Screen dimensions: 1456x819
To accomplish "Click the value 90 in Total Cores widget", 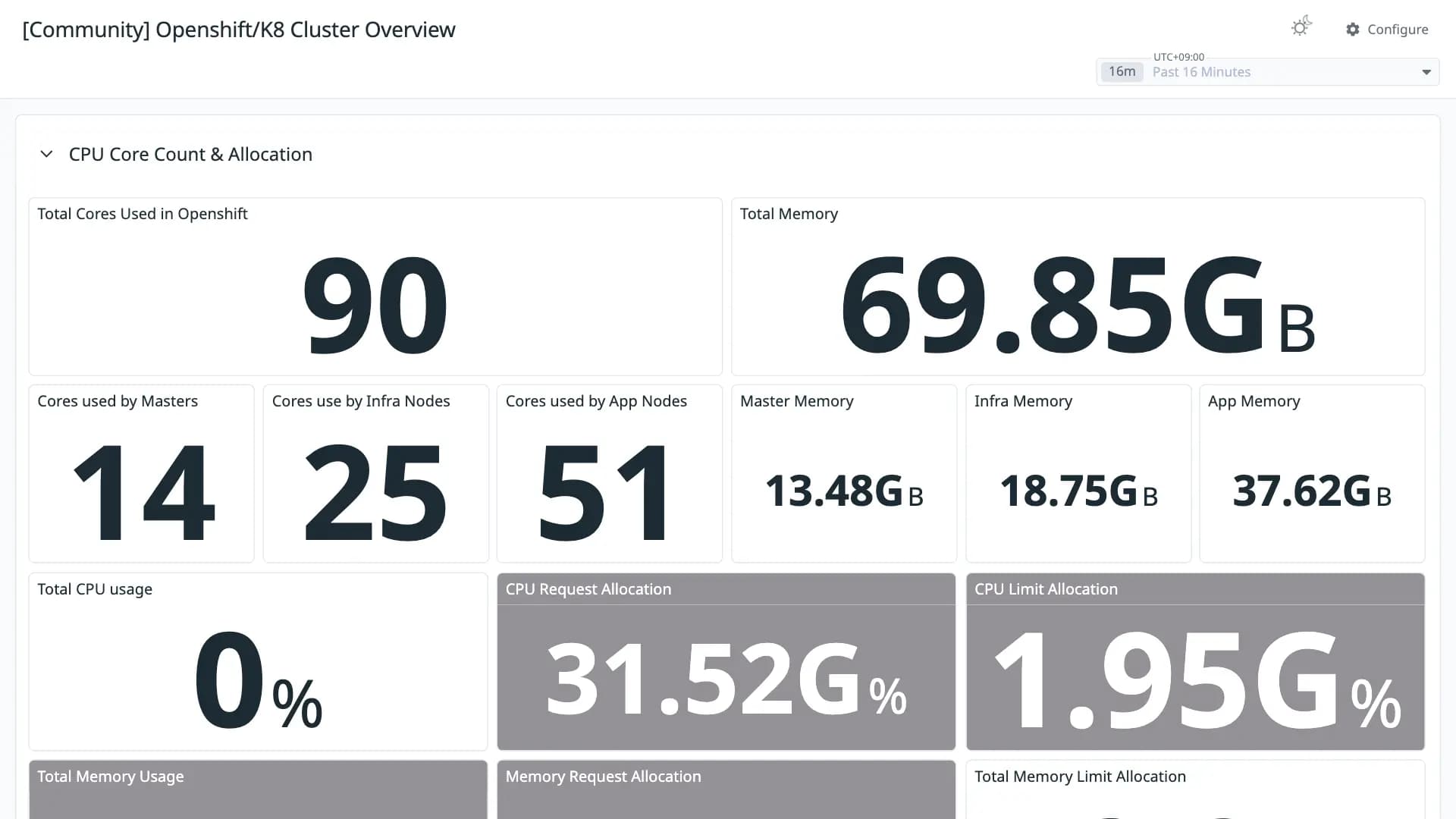I will (x=375, y=304).
